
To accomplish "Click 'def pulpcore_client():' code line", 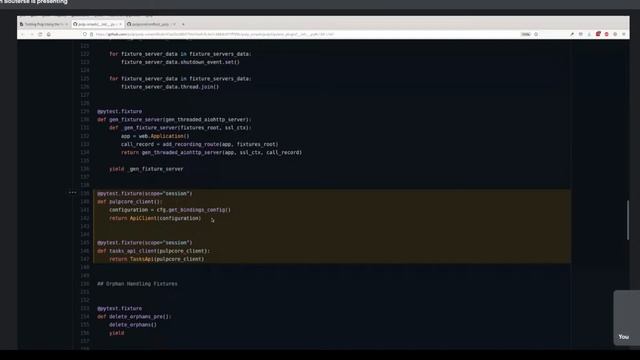I will tap(129, 202).
